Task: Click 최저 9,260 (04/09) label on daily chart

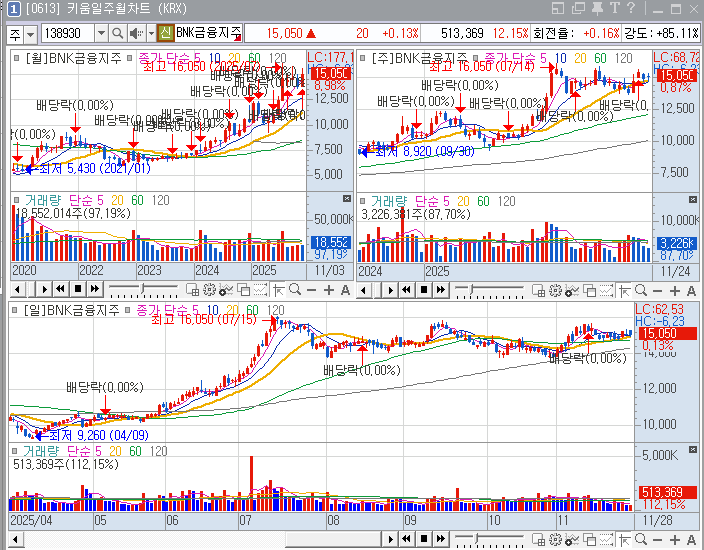Action: point(98,435)
